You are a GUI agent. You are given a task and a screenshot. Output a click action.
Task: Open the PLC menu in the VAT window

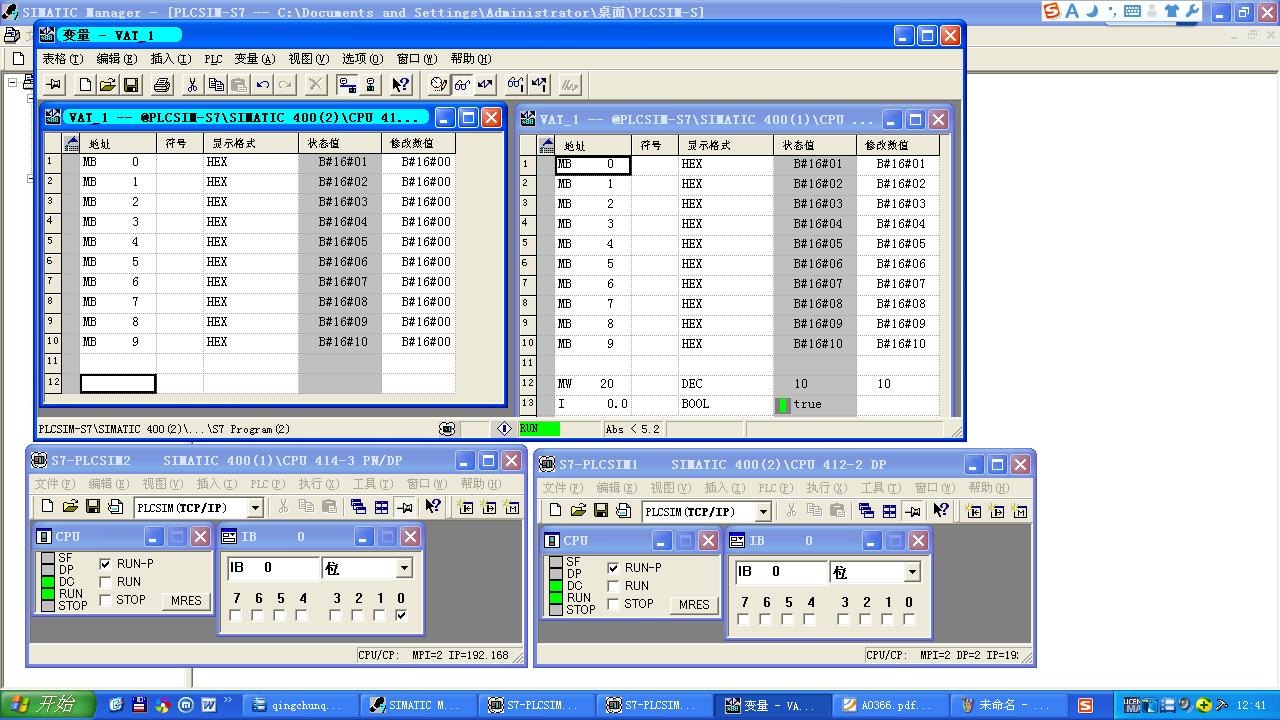coord(213,59)
